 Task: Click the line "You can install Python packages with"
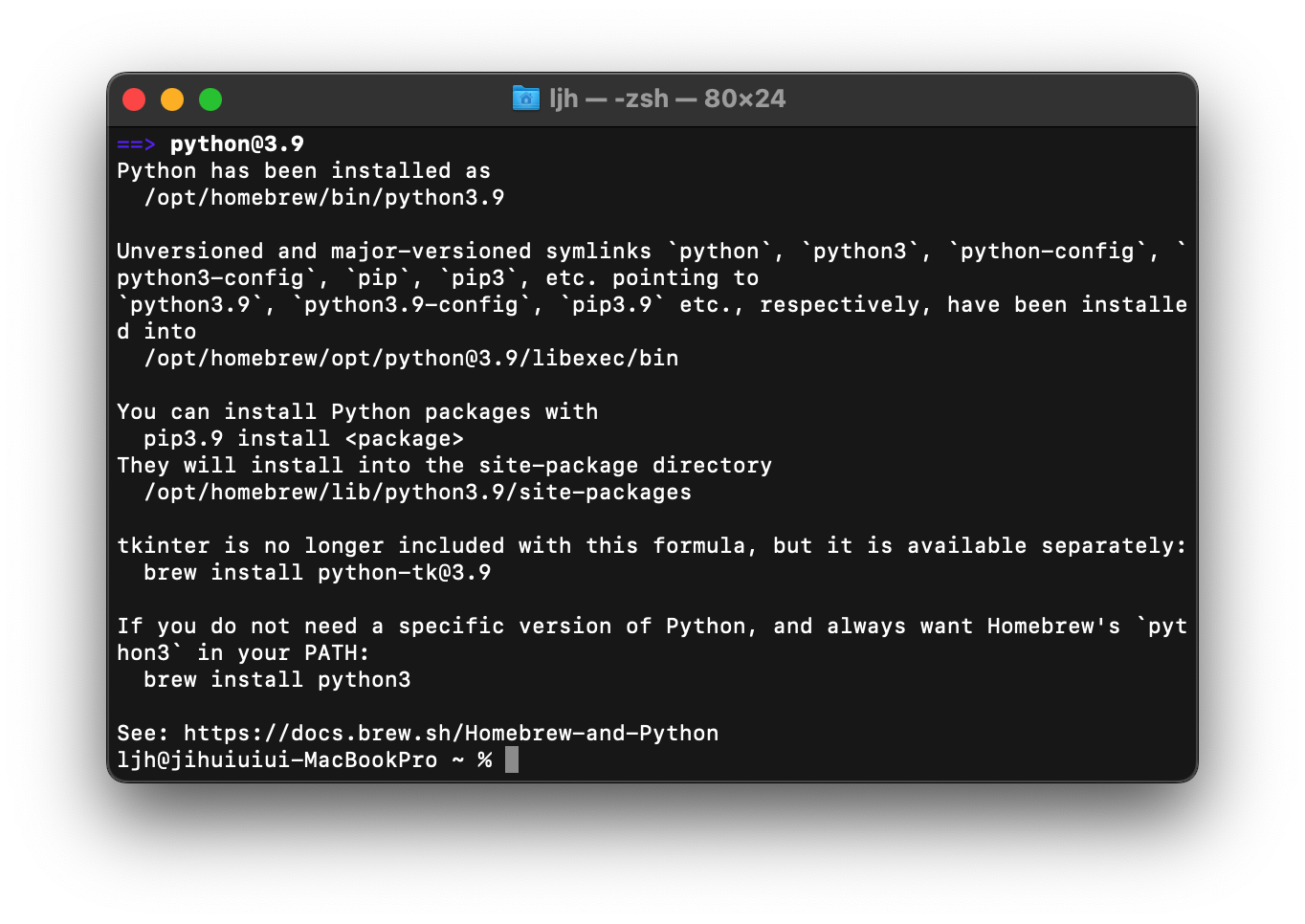(357, 412)
